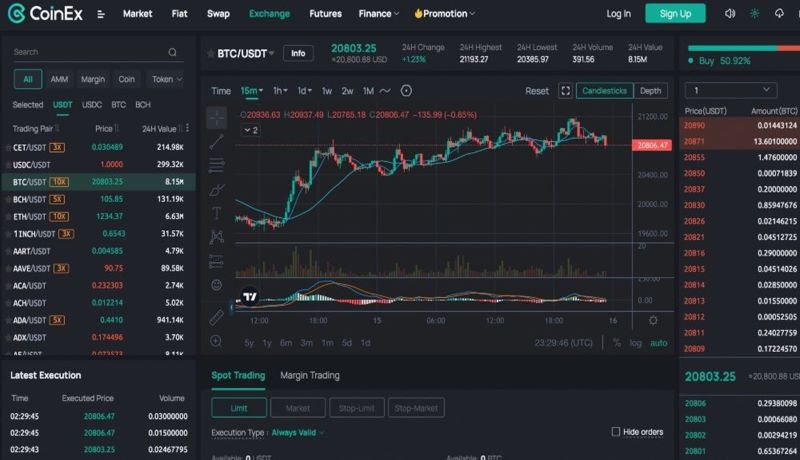This screenshot has width=800, height=460.
Task: Select the ruler measure tool
Action: tap(216, 317)
